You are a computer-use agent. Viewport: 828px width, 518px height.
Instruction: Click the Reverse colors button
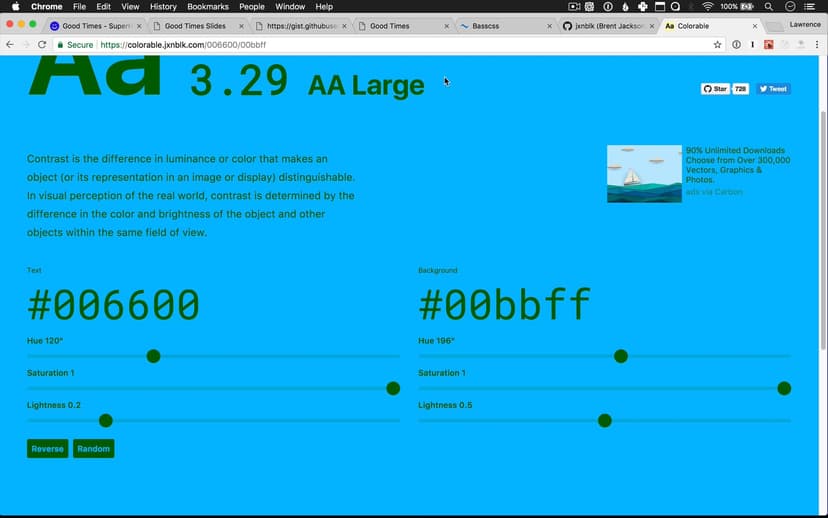coord(47,449)
